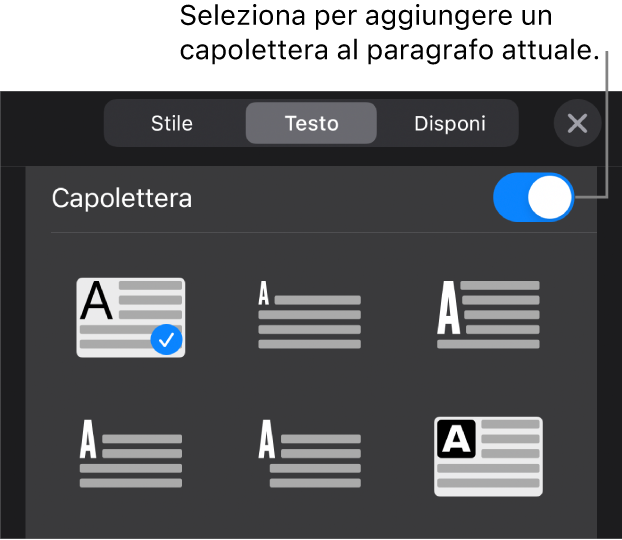Click the small A in the raised cap style

tap(264, 294)
